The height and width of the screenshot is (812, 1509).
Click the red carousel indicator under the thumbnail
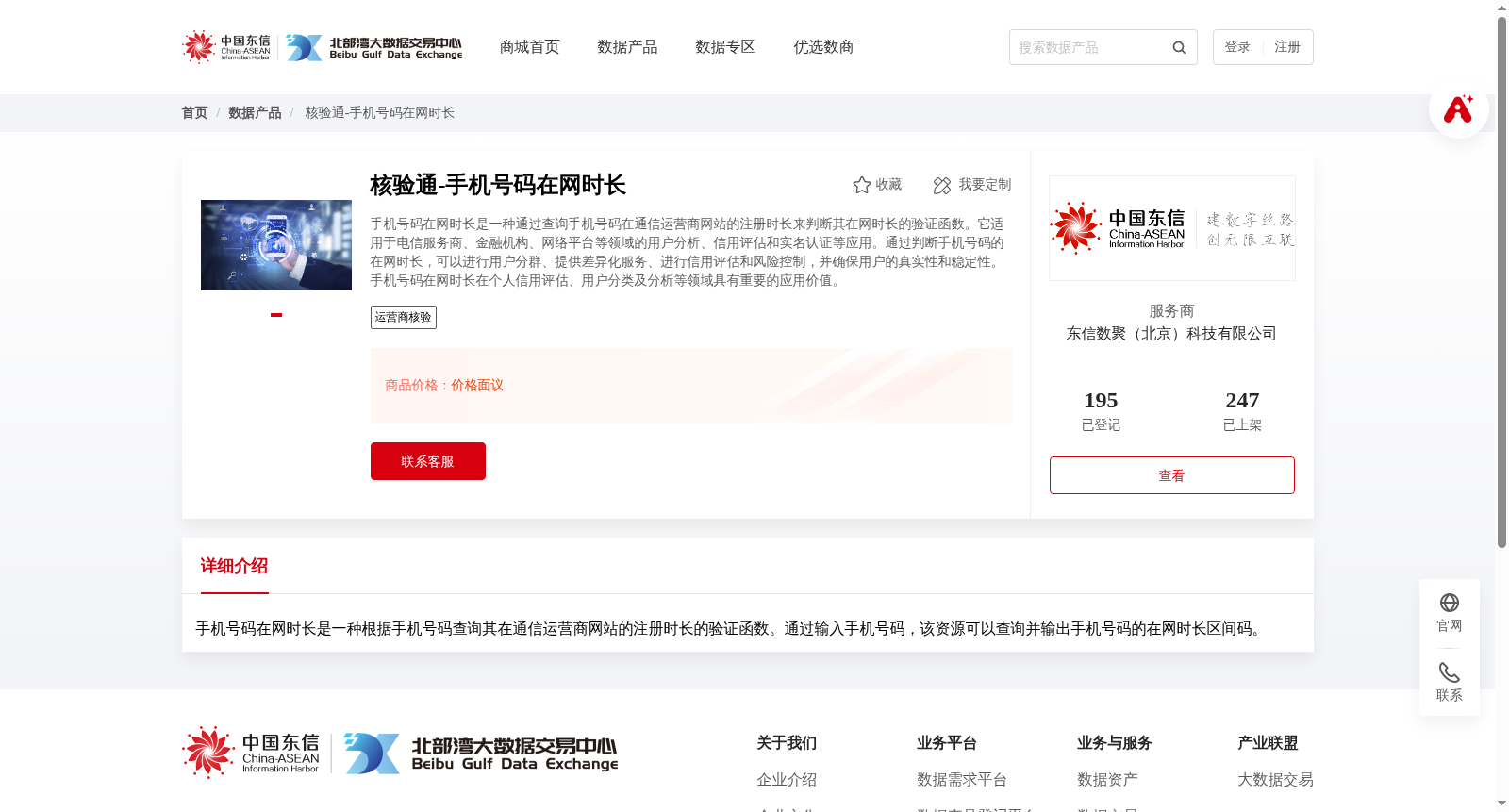(x=276, y=315)
